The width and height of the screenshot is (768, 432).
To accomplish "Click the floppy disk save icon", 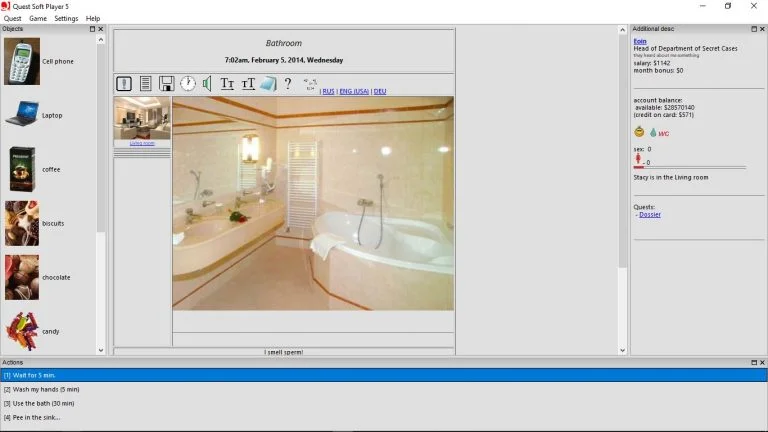I will coord(167,84).
